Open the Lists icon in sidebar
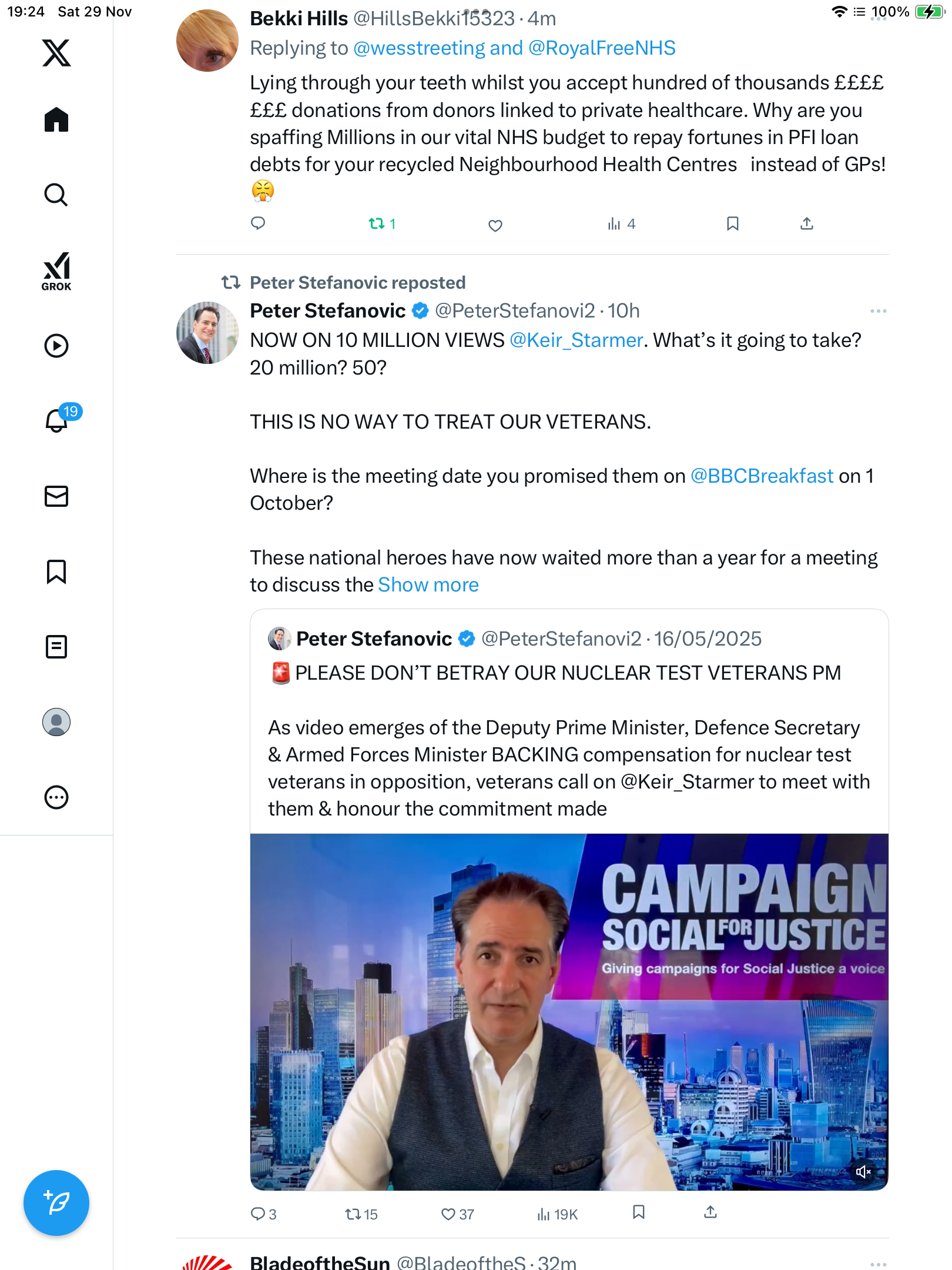 coord(56,647)
